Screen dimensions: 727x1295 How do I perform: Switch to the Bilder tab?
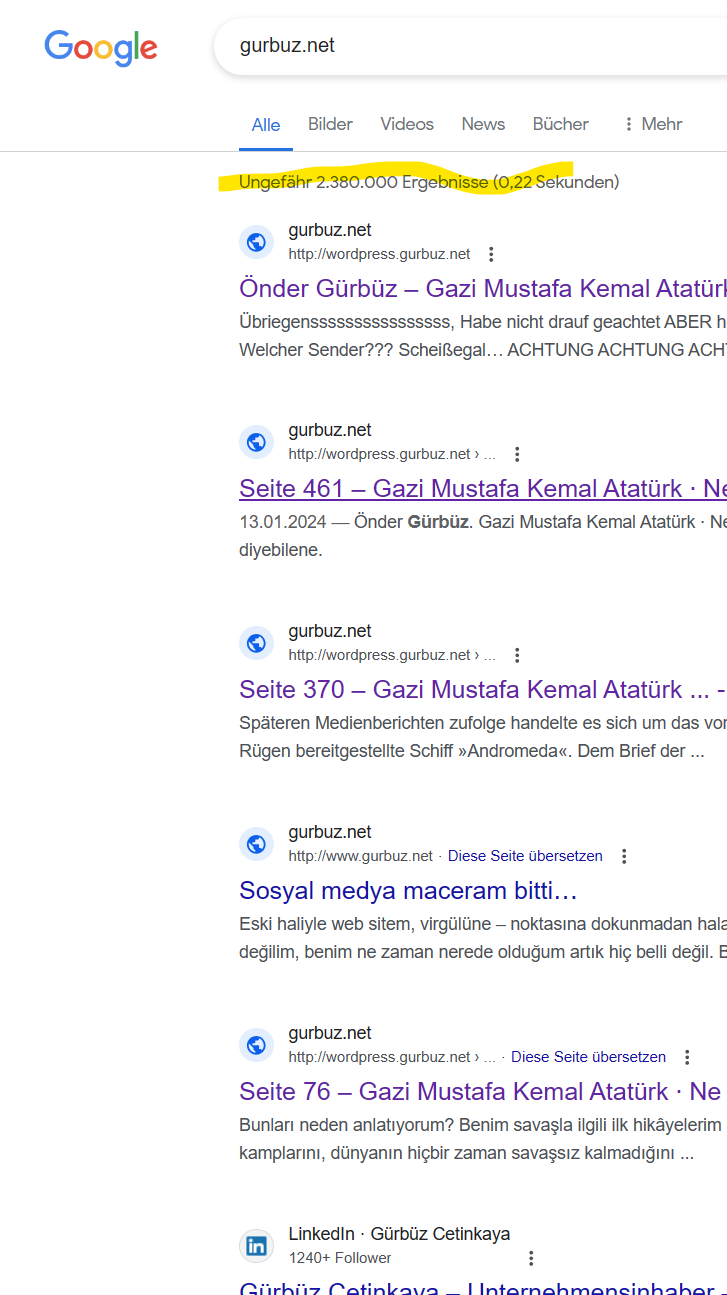pos(330,124)
